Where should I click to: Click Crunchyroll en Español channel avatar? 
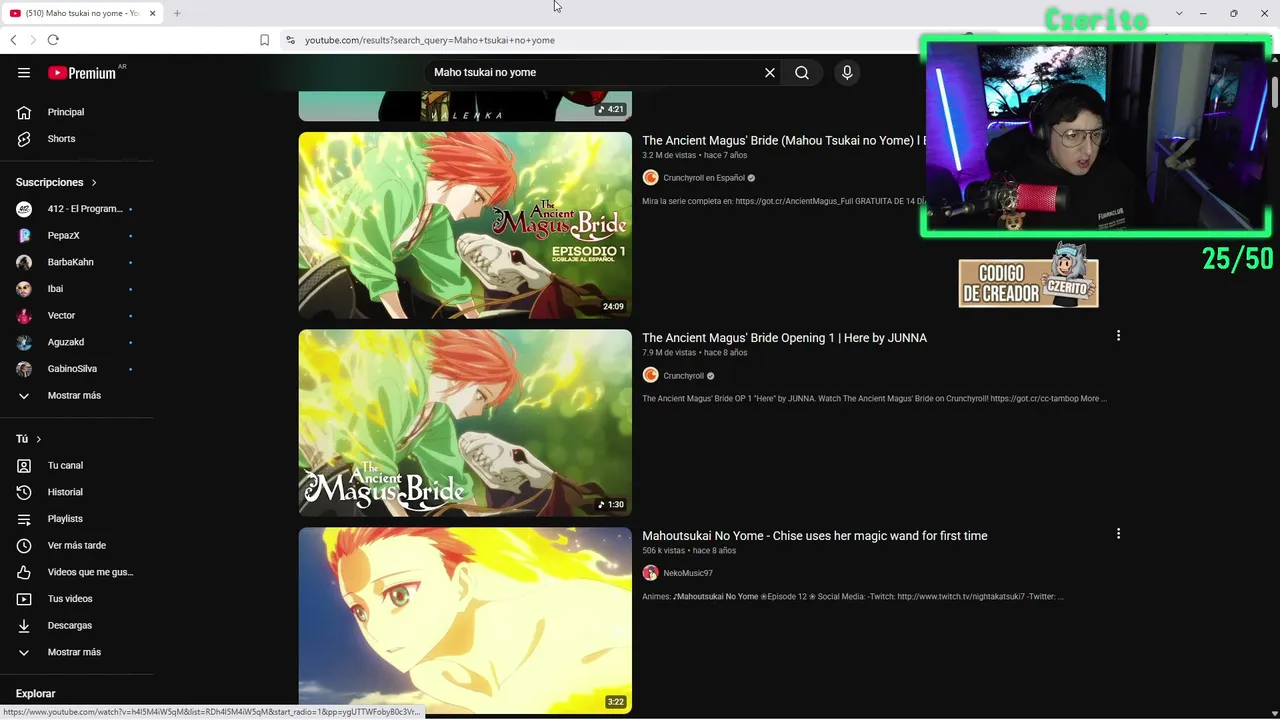tap(650, 178)
